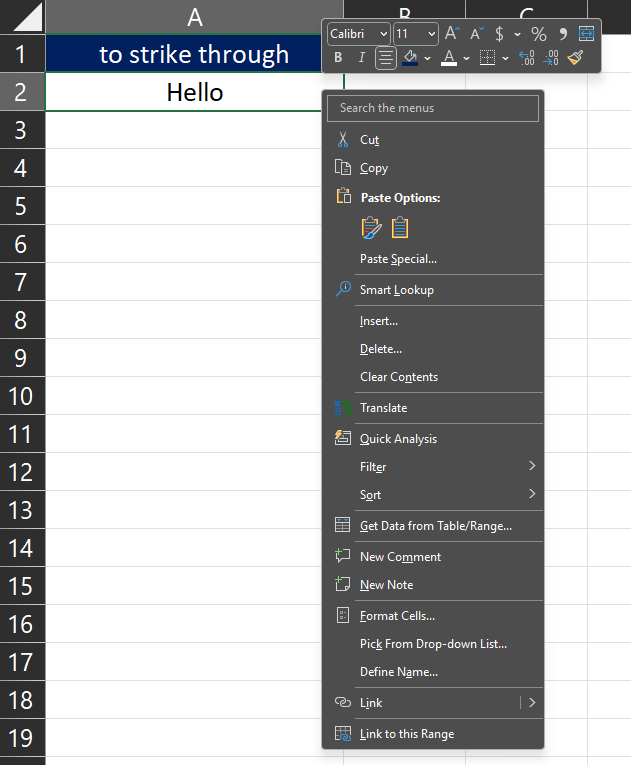The height and width of the screenshot is (765, 631).
Task: Click the Increase Font Size icon
Action: pyautogui.click(x=452, y=34)
